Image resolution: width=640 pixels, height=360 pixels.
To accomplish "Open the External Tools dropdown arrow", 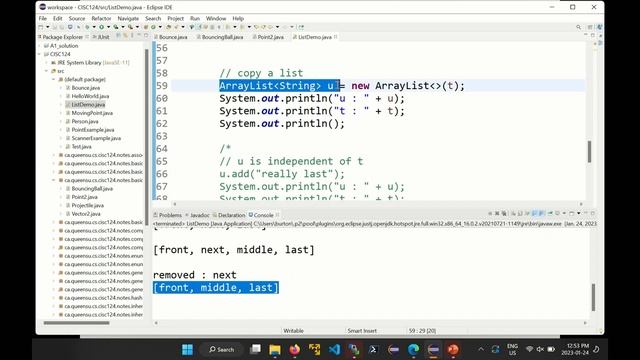I will point(137,27).
